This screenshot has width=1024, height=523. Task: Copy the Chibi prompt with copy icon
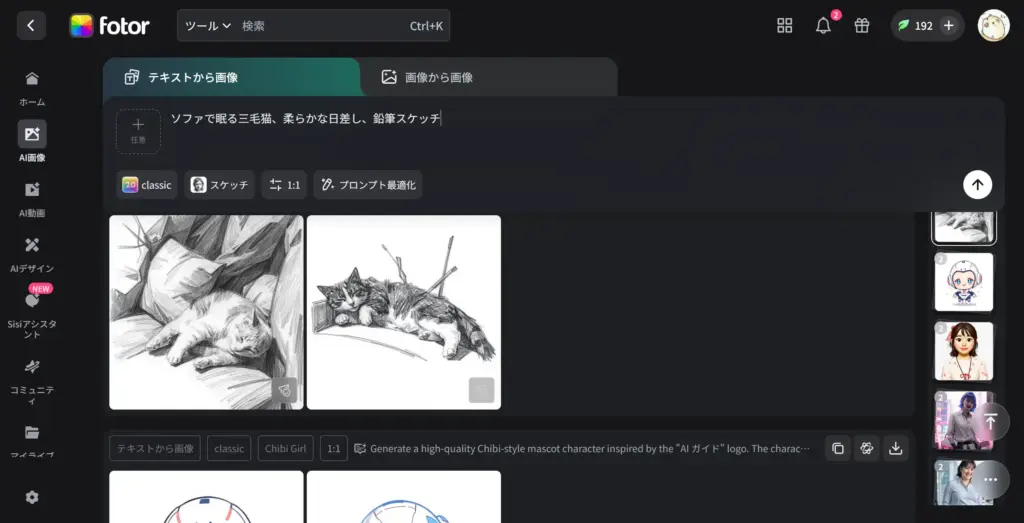[x=838, y=449]
